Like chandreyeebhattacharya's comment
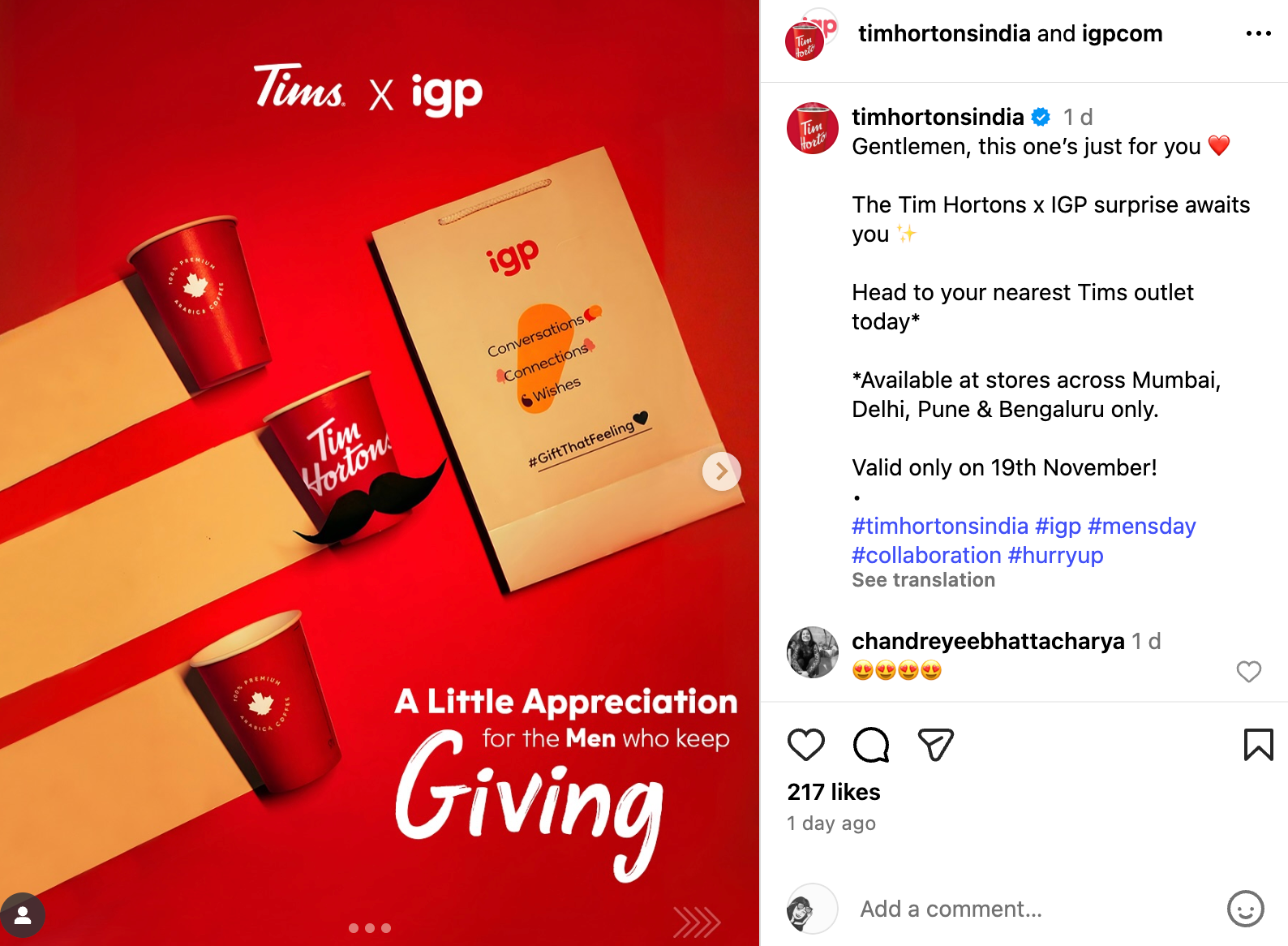Image resolution: width=1288 pixels, height=946 pixels. (x=1248, y=672)
